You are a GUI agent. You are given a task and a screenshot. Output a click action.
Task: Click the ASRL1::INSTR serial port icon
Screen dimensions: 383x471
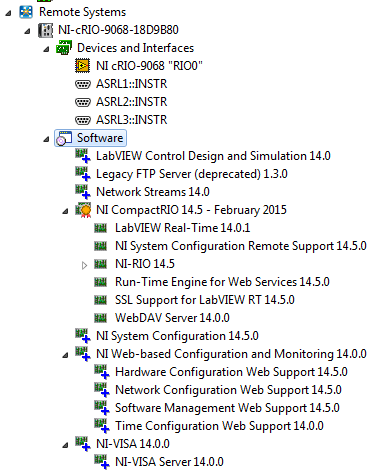tap(82, 84)
